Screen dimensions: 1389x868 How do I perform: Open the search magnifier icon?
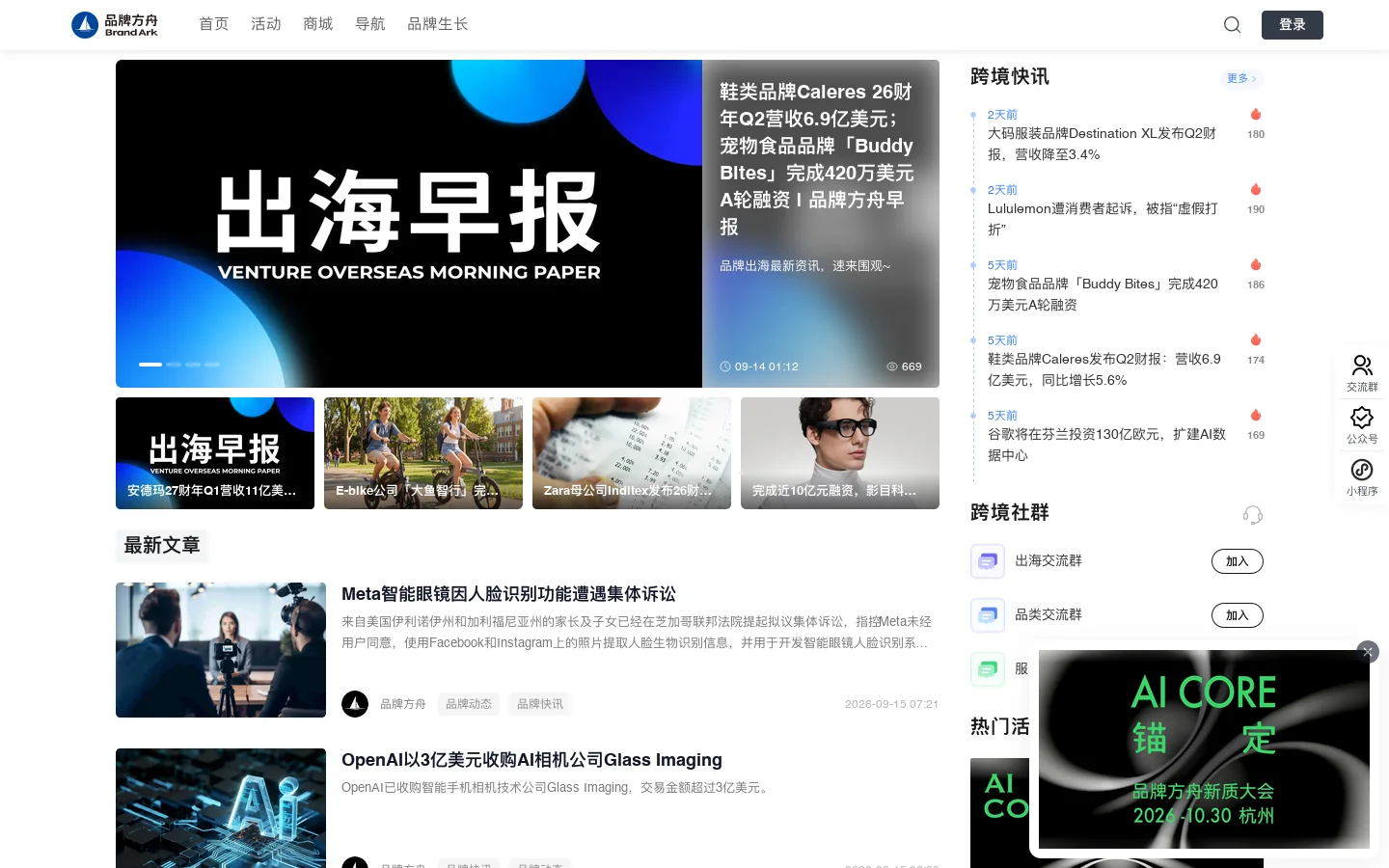(x=1232, y=25)
